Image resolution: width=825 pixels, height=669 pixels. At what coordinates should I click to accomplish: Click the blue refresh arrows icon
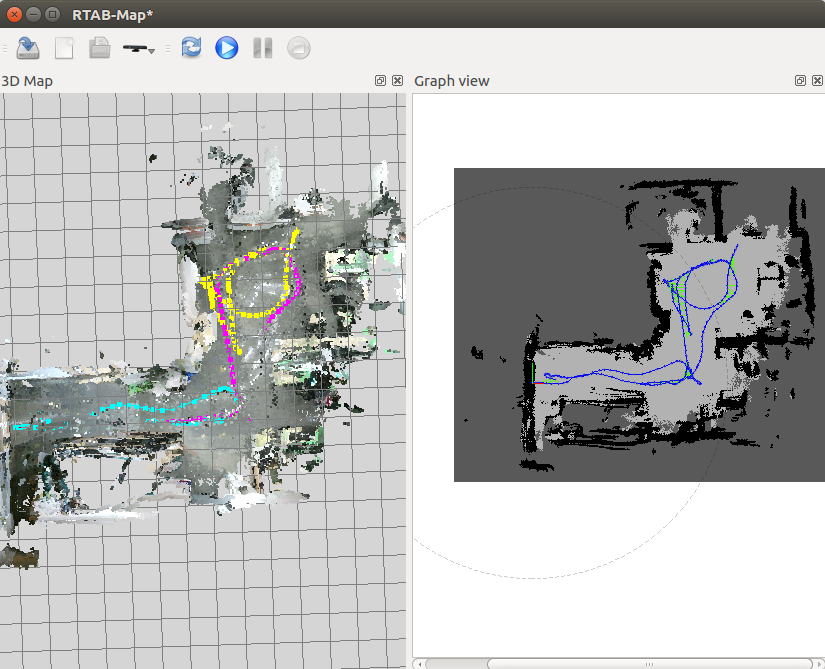click(191, 47)
